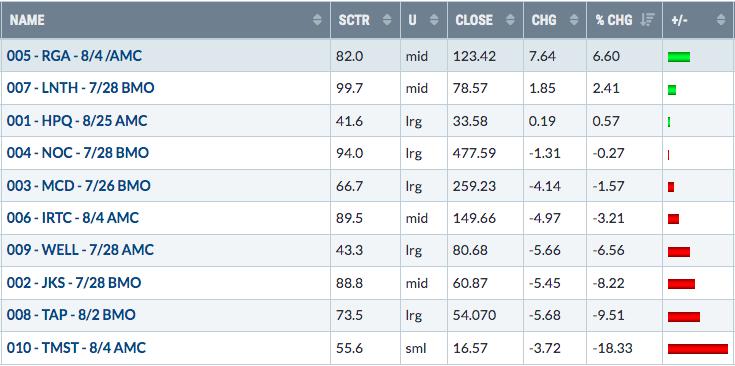The image size is (735, 366).
Task: Select the 001 - HPQ - 8/25 AMC link
Action: 77,121
